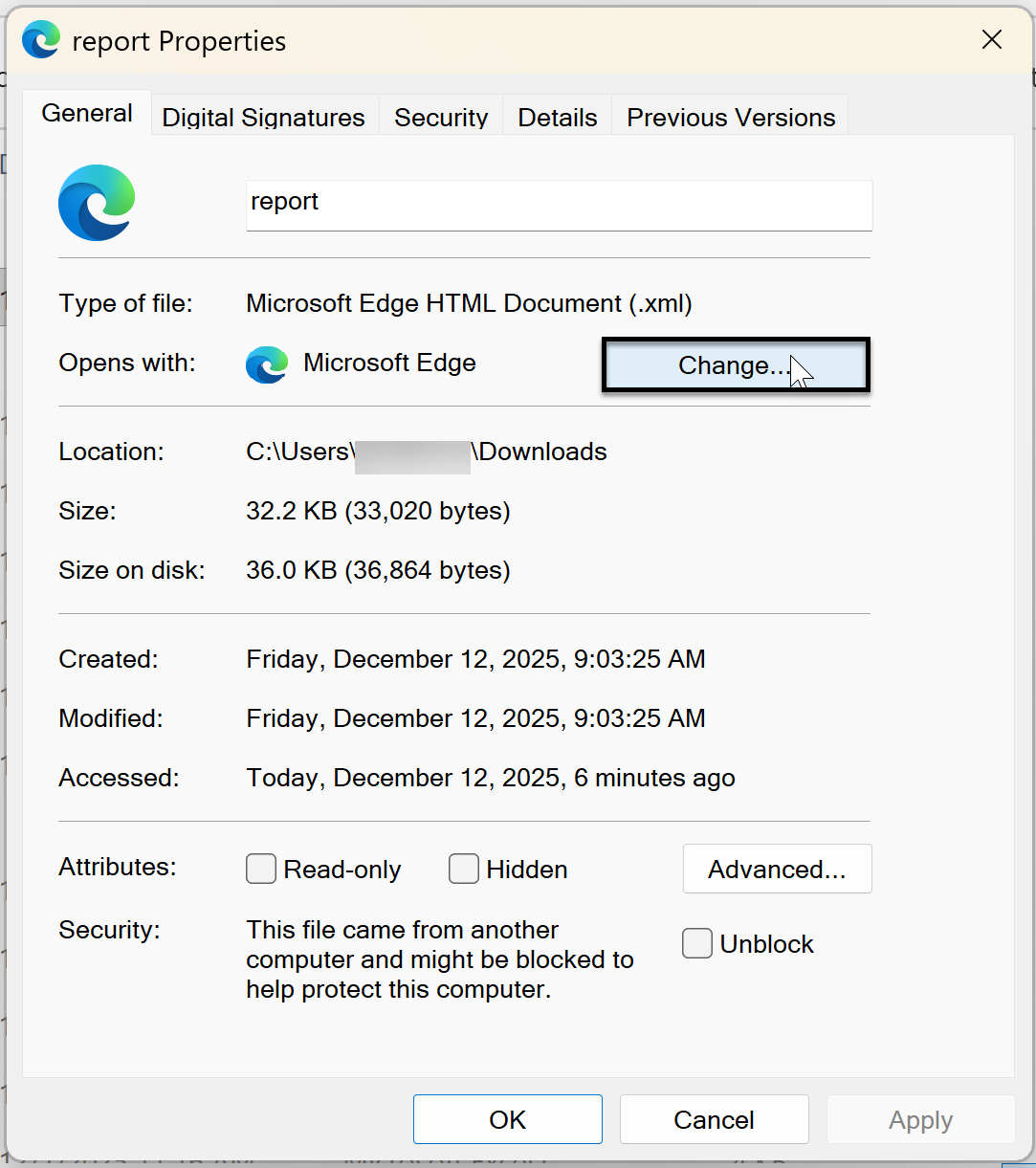Screen dimensions: 1036x1168
Task: Tick the Hidden attribute checkbox
Action: [464, 870]
